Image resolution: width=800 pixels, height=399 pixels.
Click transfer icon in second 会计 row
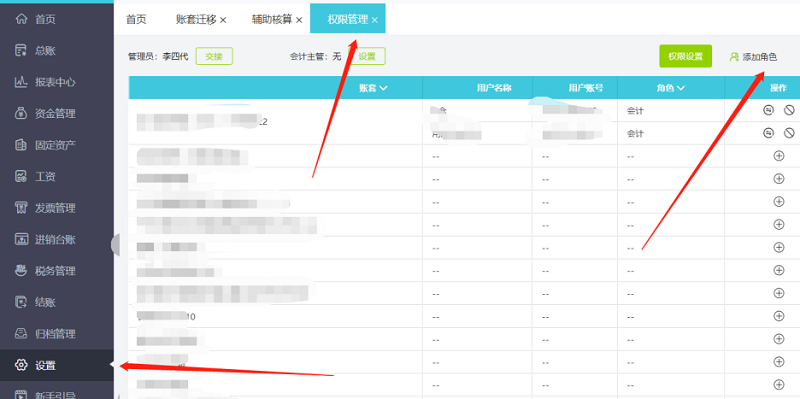(x=768, y=133)
